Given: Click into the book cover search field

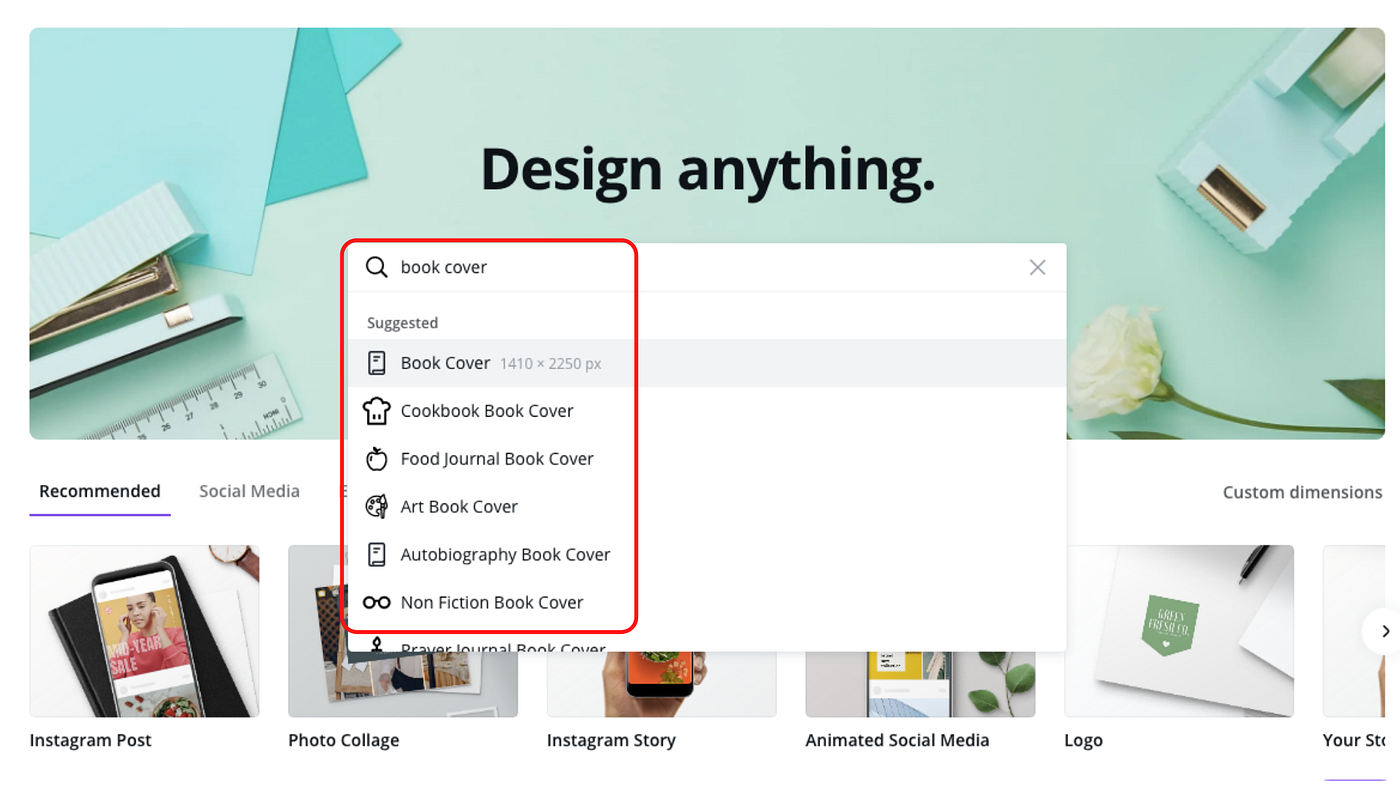Looking at the screenshot, I should [x=706, y=267].
